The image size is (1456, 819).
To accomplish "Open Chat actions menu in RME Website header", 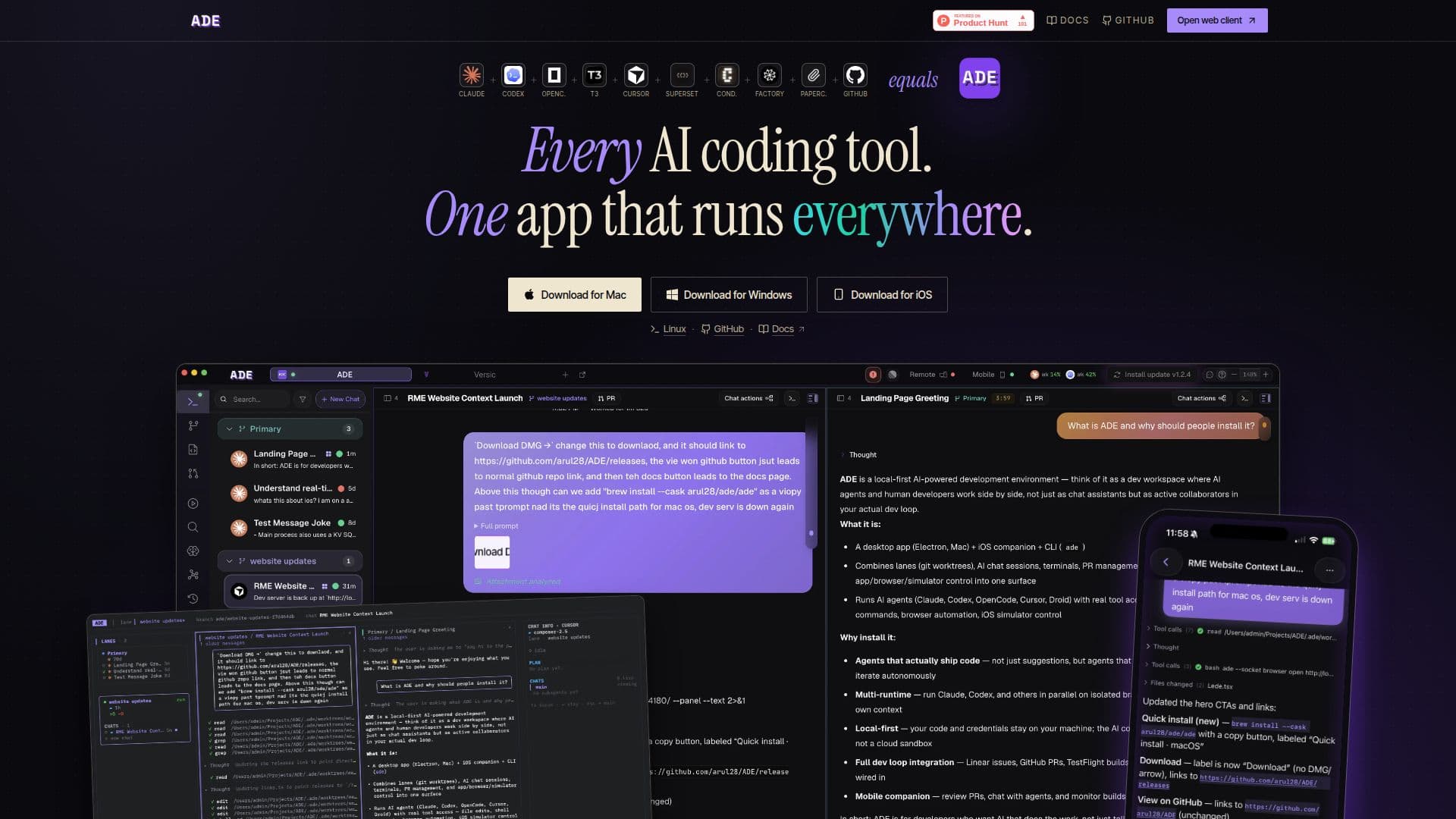I will point(748,398).
